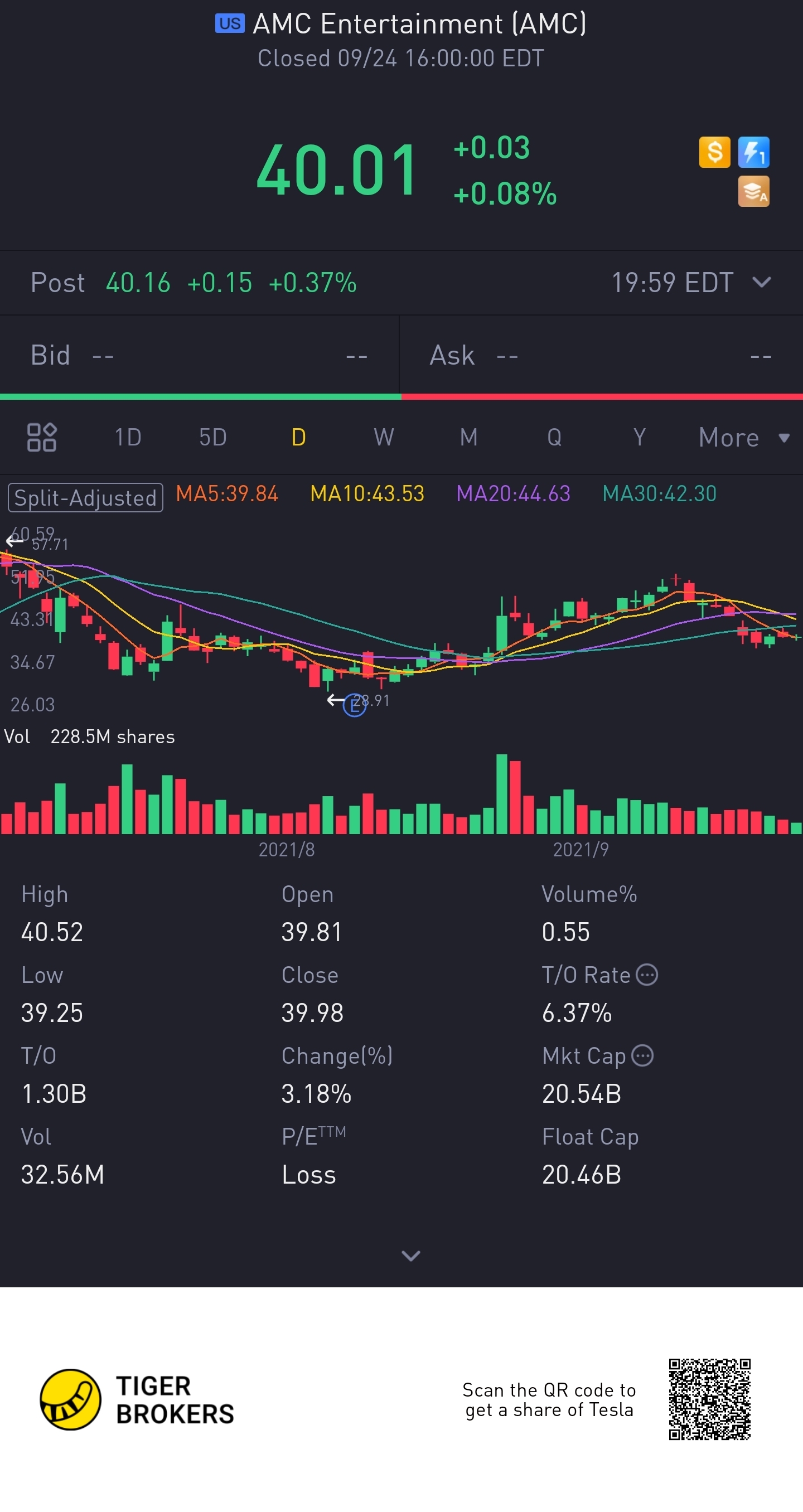Tap the Mkt Cap 20.54B value
803x1512 pixels.
point(581,1093)
